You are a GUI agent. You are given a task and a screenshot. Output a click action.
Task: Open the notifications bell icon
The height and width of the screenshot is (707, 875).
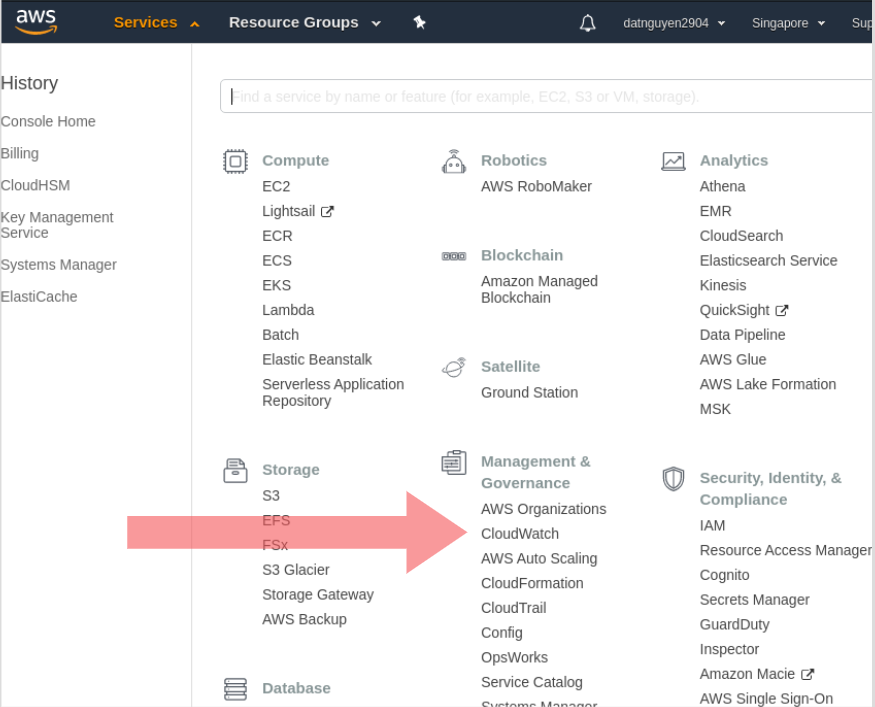tap(587, 23)
